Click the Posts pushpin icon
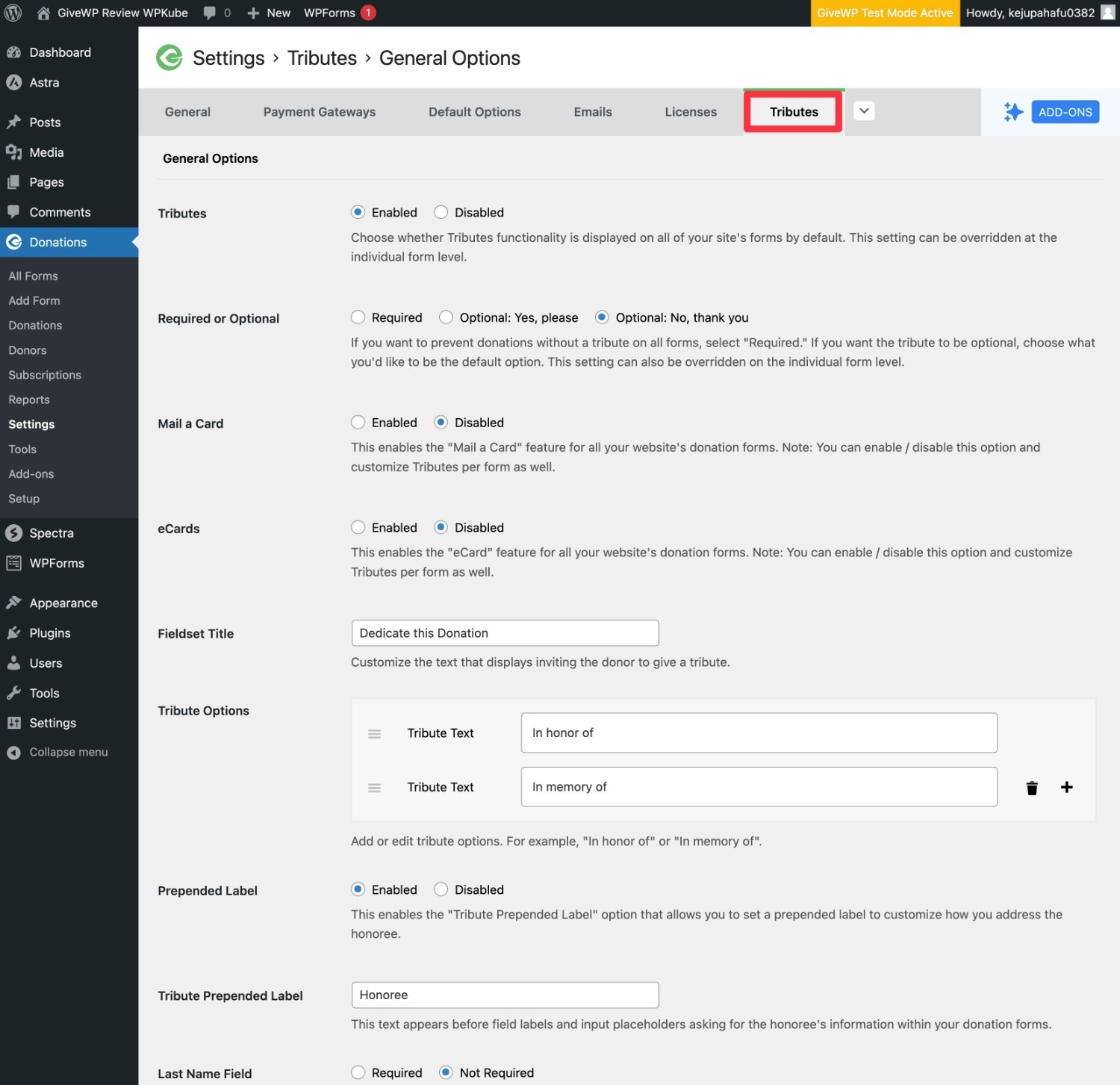Screen dimensions: 1120x1085 (13, 122)
